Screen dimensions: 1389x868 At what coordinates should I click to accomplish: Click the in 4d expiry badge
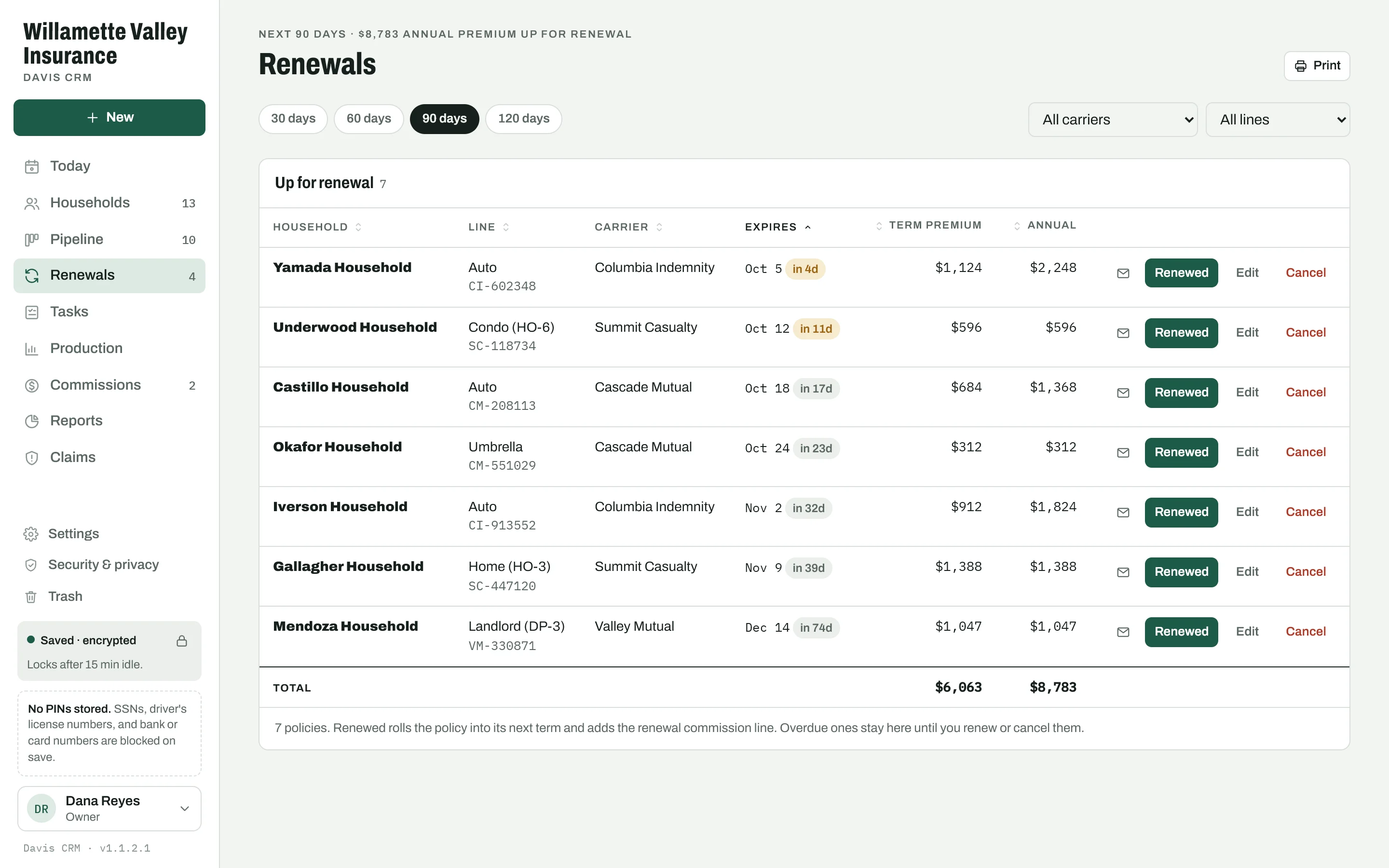point(804,269)
